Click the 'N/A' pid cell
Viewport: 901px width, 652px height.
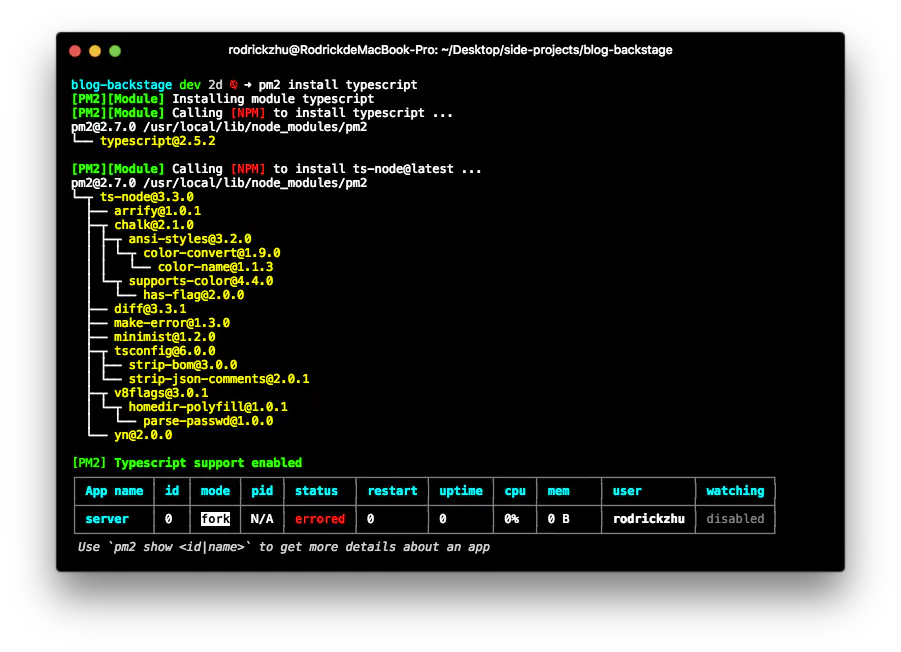click(262, 519)
